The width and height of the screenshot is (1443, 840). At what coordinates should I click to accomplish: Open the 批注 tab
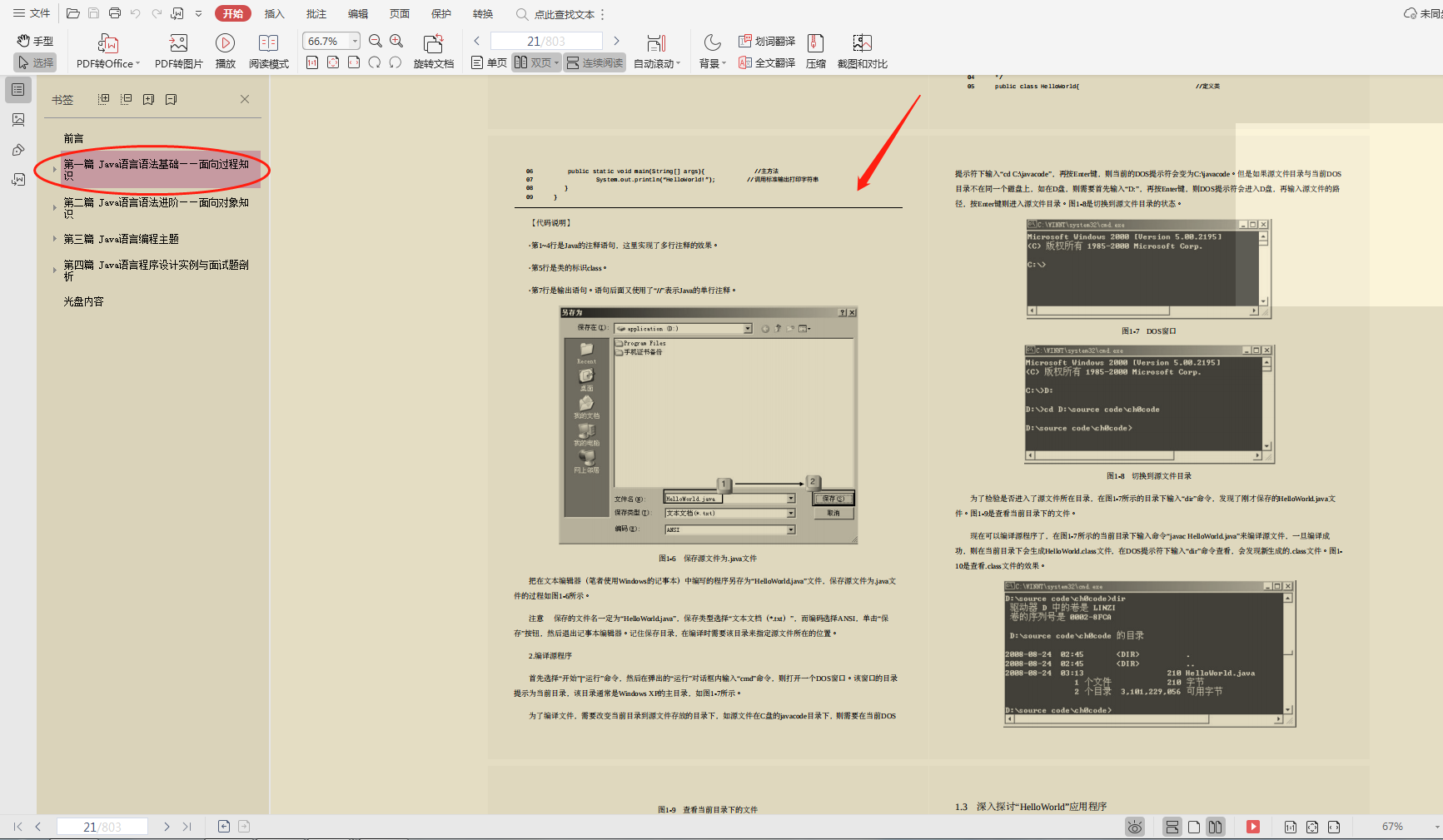coord(316,13)
